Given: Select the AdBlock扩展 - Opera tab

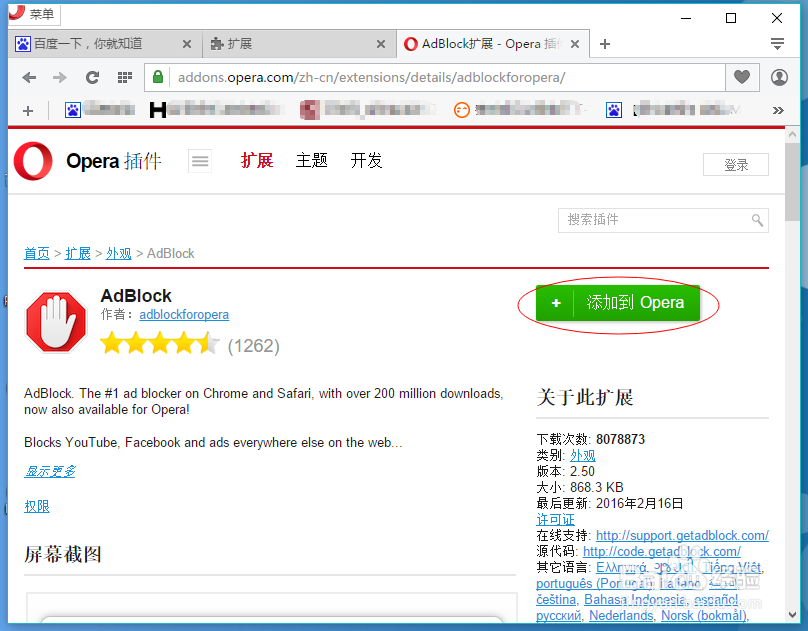Looking at the screenshot, I should tap(492, 44).
